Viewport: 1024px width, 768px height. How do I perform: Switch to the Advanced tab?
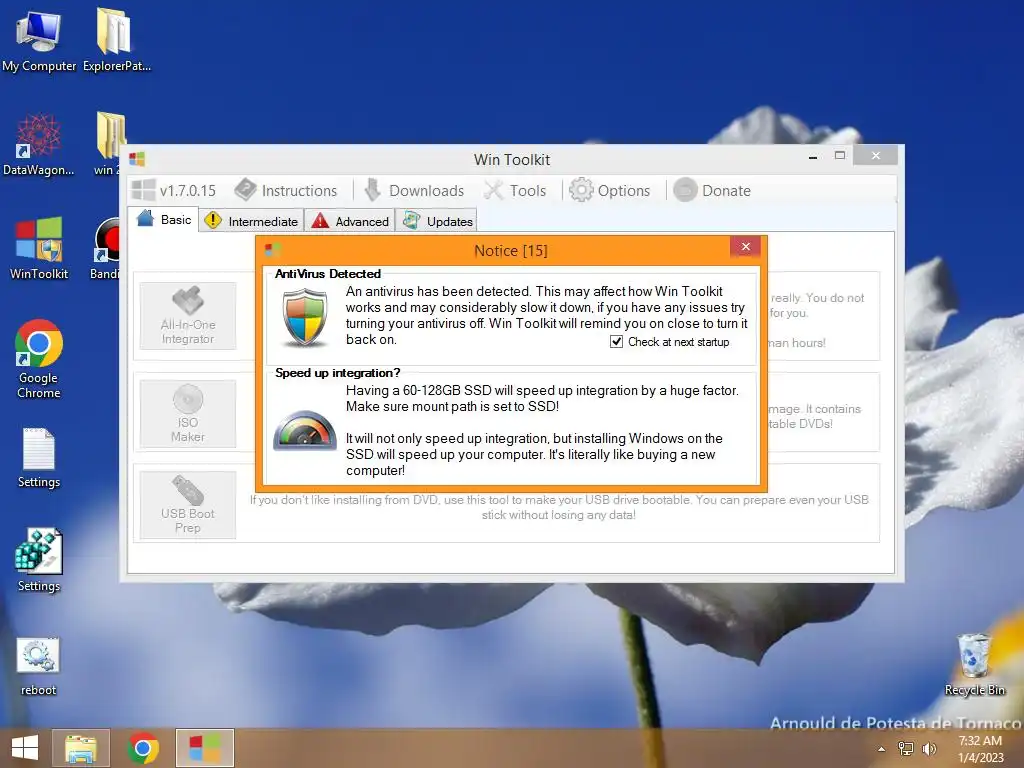pyautogui.click(x=350, y=221)
